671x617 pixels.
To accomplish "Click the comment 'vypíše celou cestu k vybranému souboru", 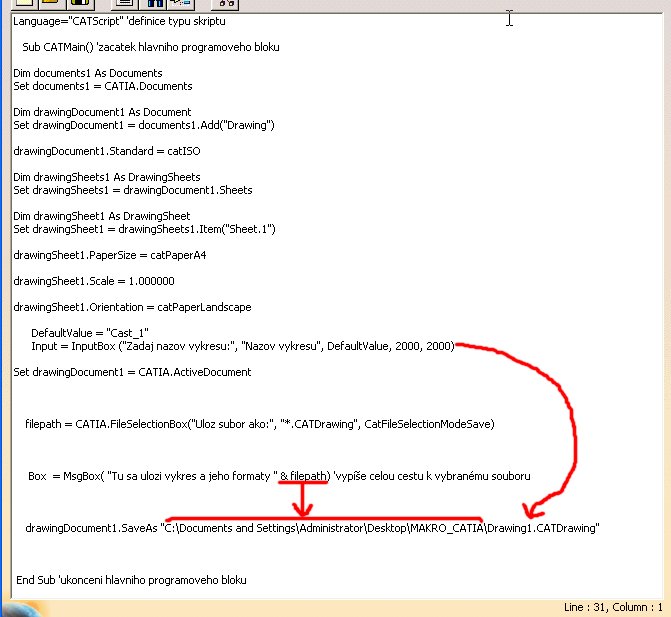I will pos(432,476).
